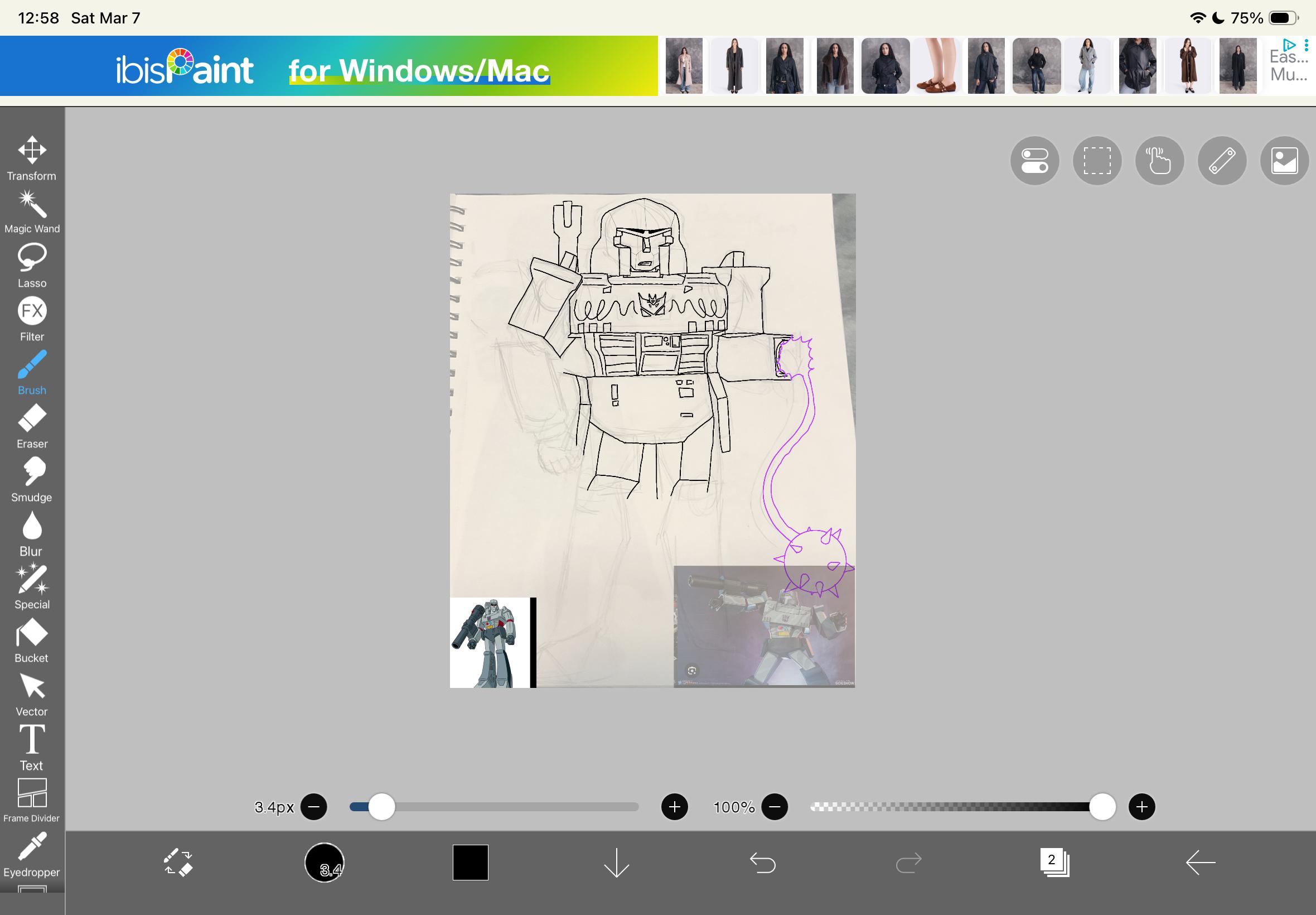
Task: Click the battery indicator in status bar
Action: 1283,18
